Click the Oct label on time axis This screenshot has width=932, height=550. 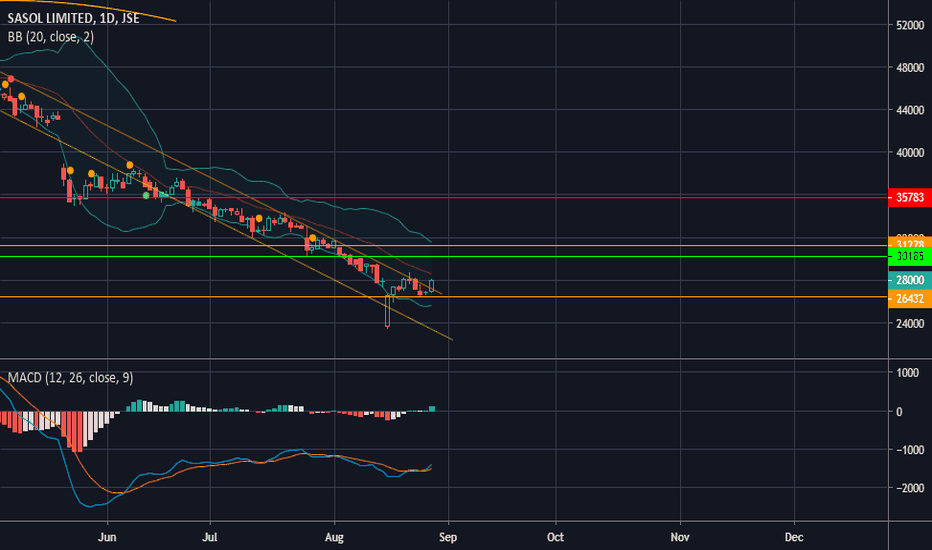click(555, 537)
